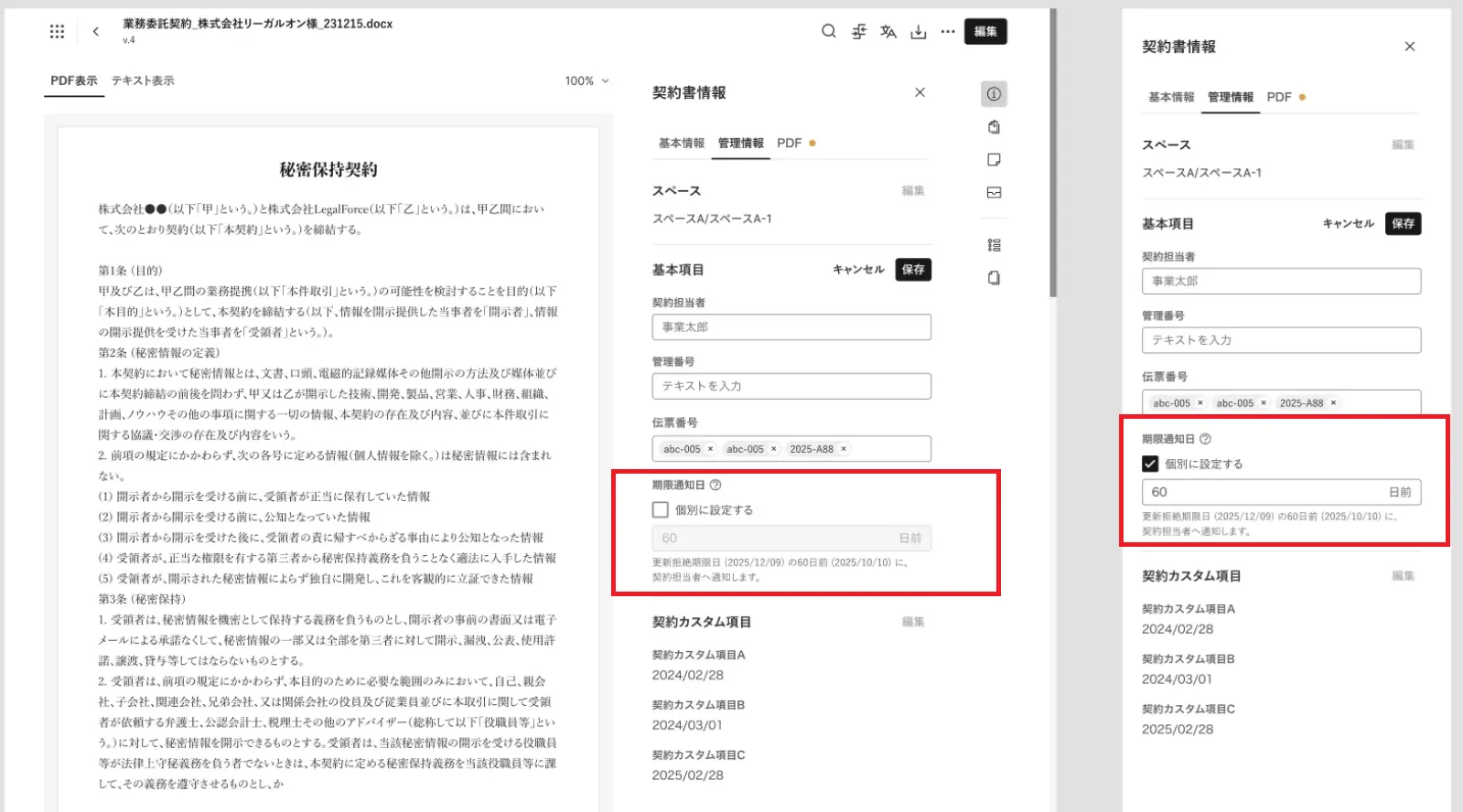1463x812 pixels.
Task: Select 基本情報 tab in middle panel
Action: pos(681,144)
